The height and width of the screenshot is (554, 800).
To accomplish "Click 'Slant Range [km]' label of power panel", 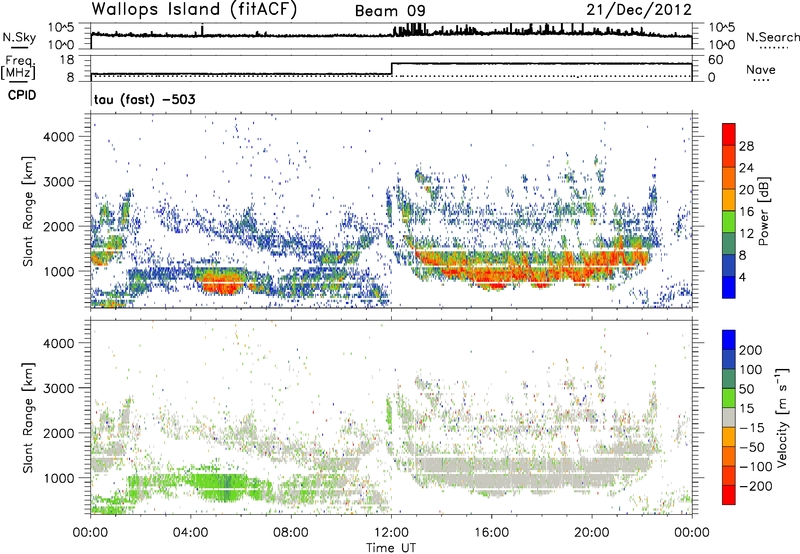I will point(28,211).
